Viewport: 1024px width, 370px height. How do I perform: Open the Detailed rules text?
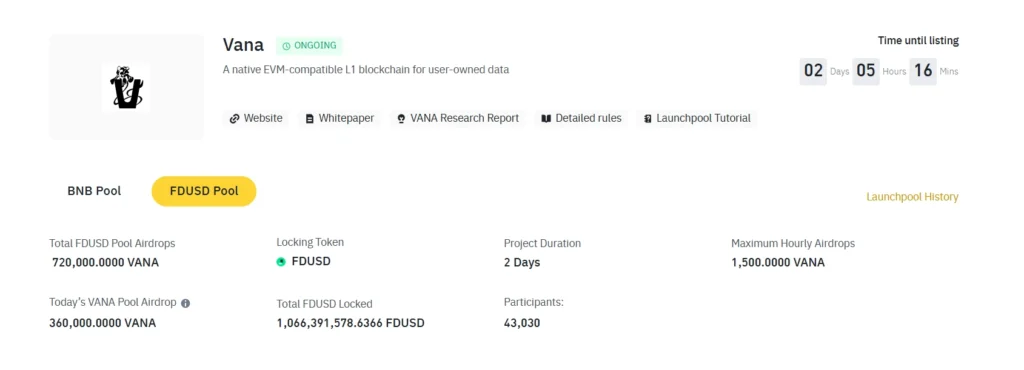pos(588,119)
